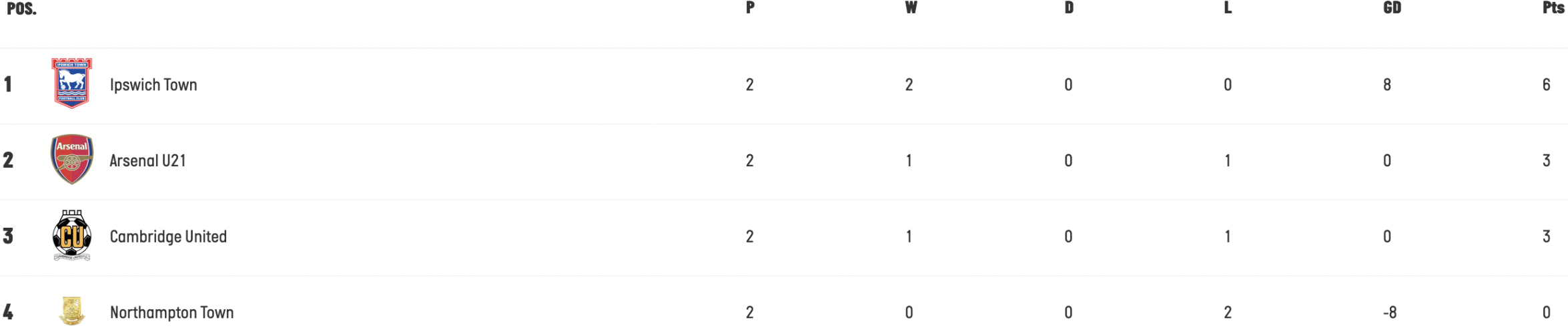Click the D (draws) column header
Viewport: 1568px width, 334px height.
click(1069, 8)
